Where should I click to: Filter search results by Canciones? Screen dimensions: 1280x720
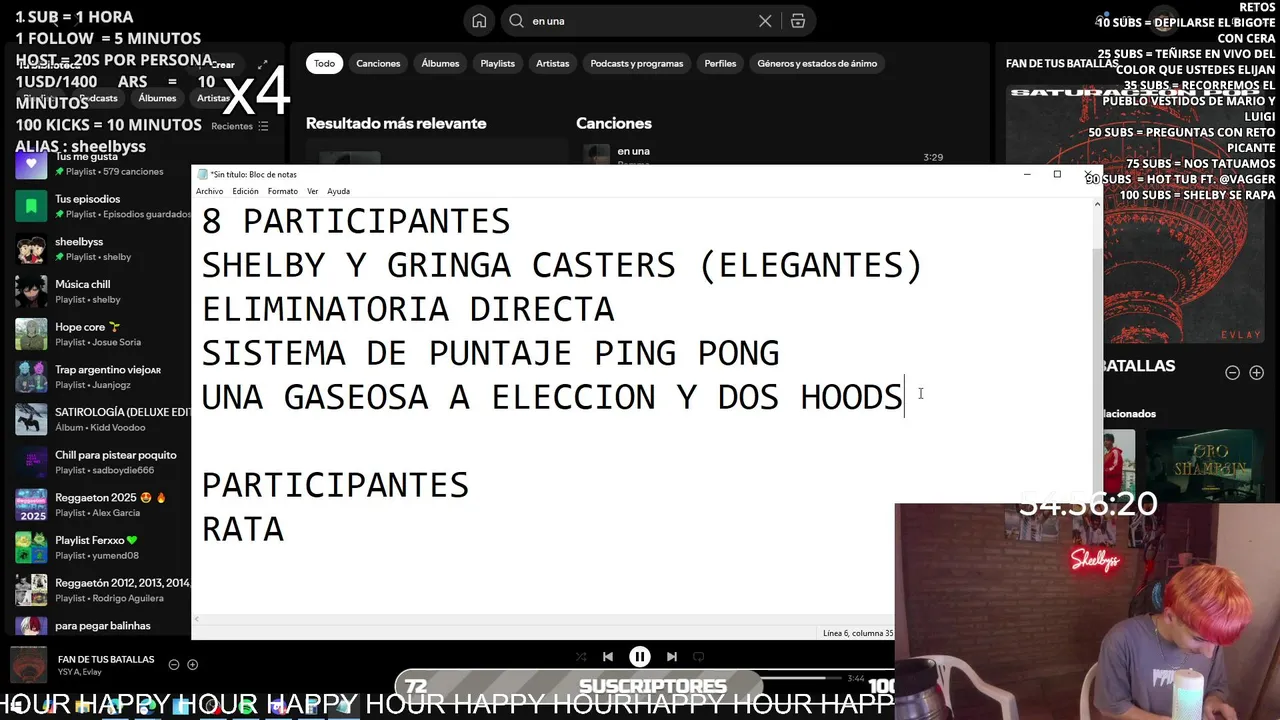[x=378, y=63]
